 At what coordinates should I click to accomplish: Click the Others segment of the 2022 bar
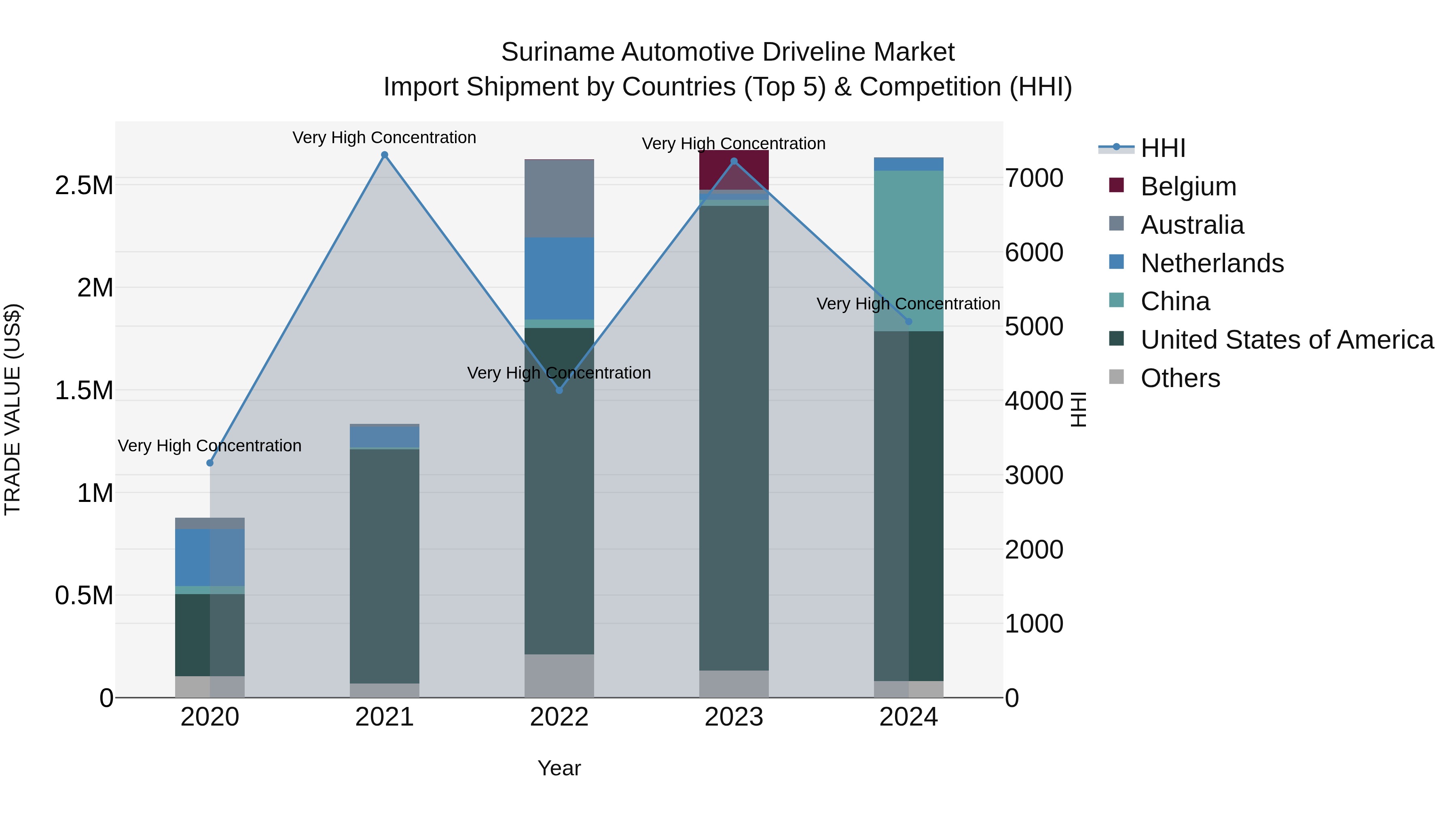click(559, 676)
